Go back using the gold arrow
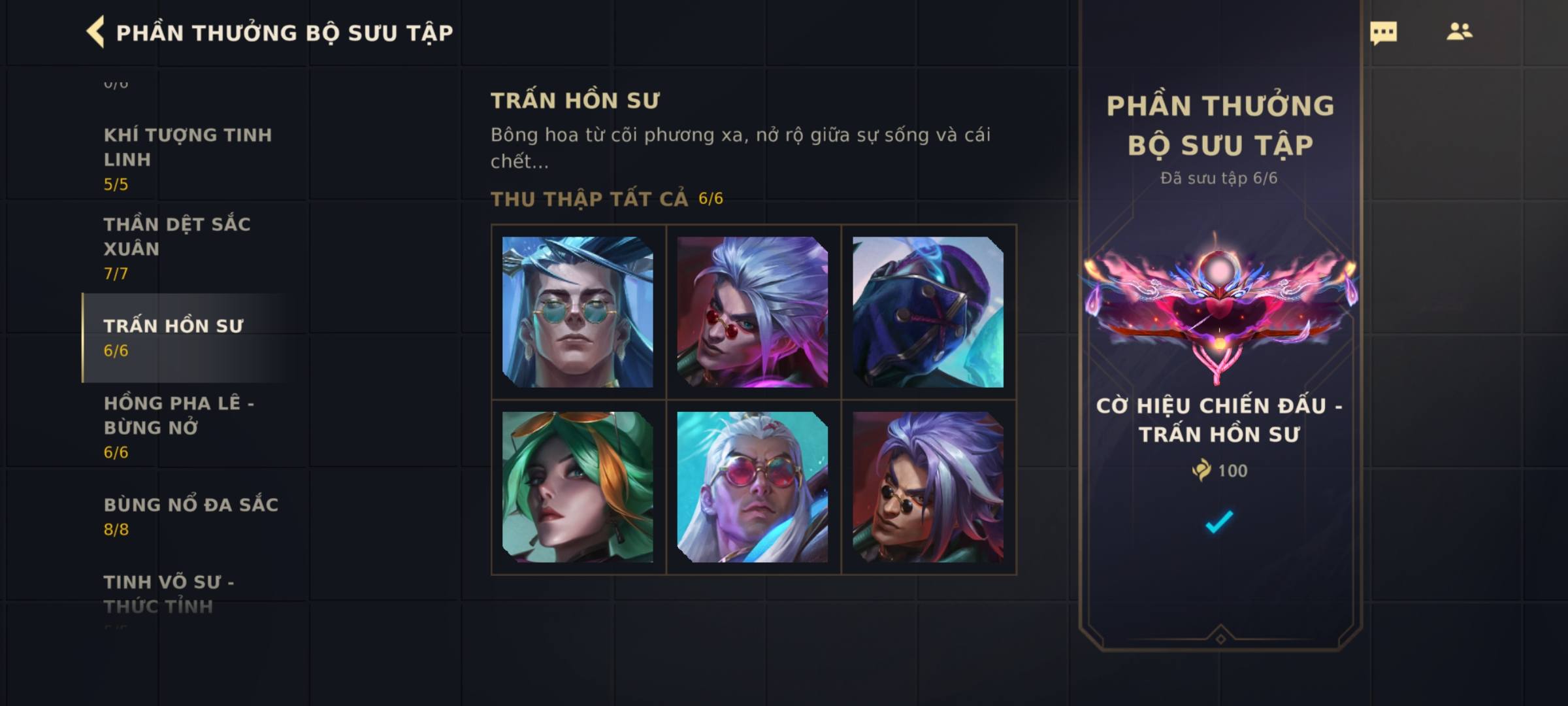Screen dimensions: 1568x706 95,32
